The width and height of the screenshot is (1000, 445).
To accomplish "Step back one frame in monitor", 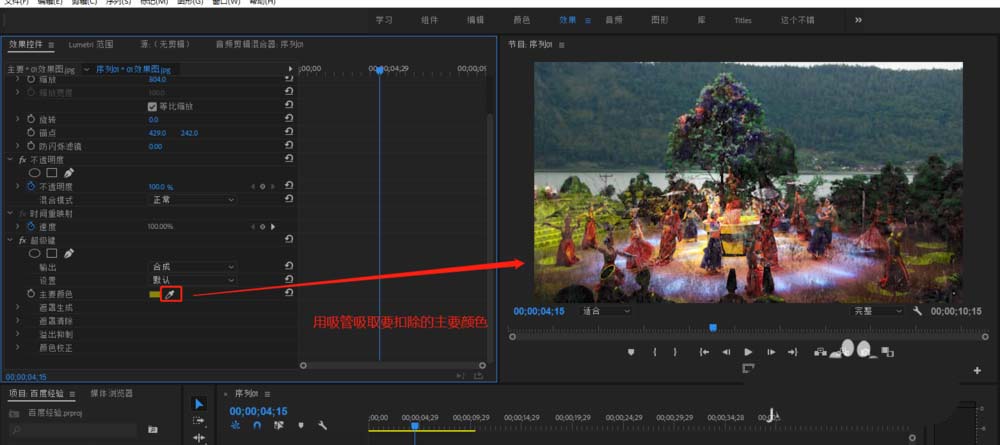I will 726,352.
